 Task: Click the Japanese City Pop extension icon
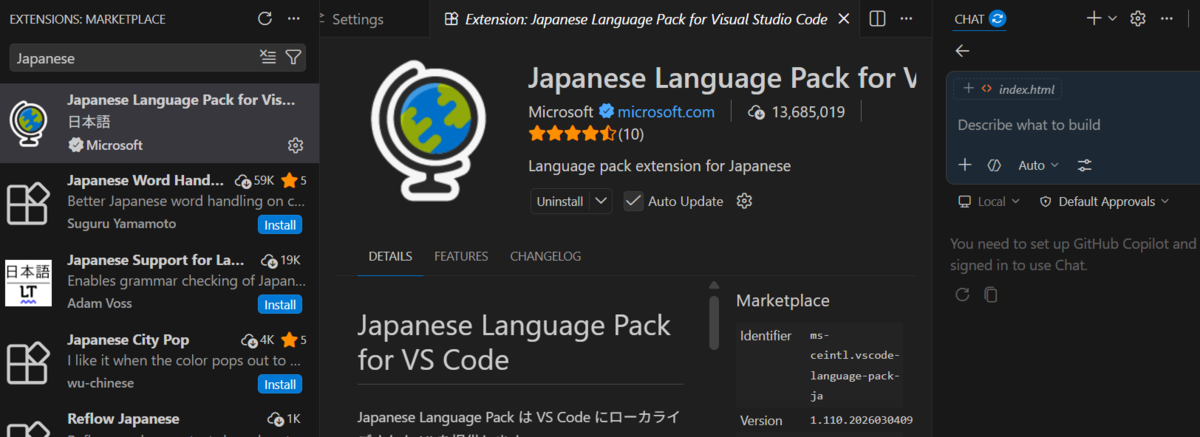(28, 364)
